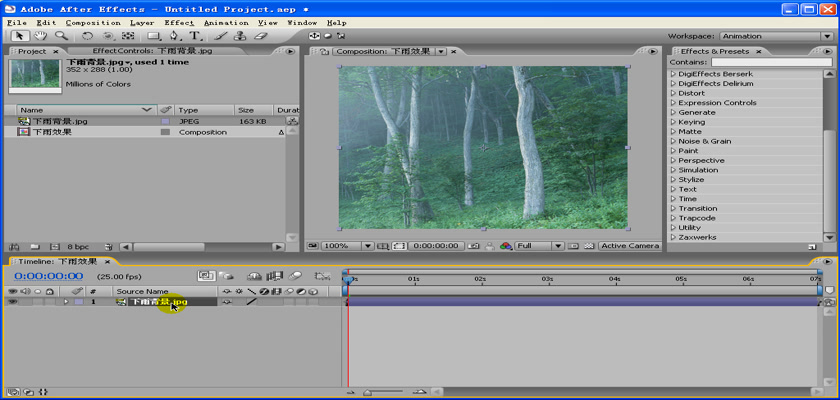Toggle the Motion Blur enable icon

(295, 276)
